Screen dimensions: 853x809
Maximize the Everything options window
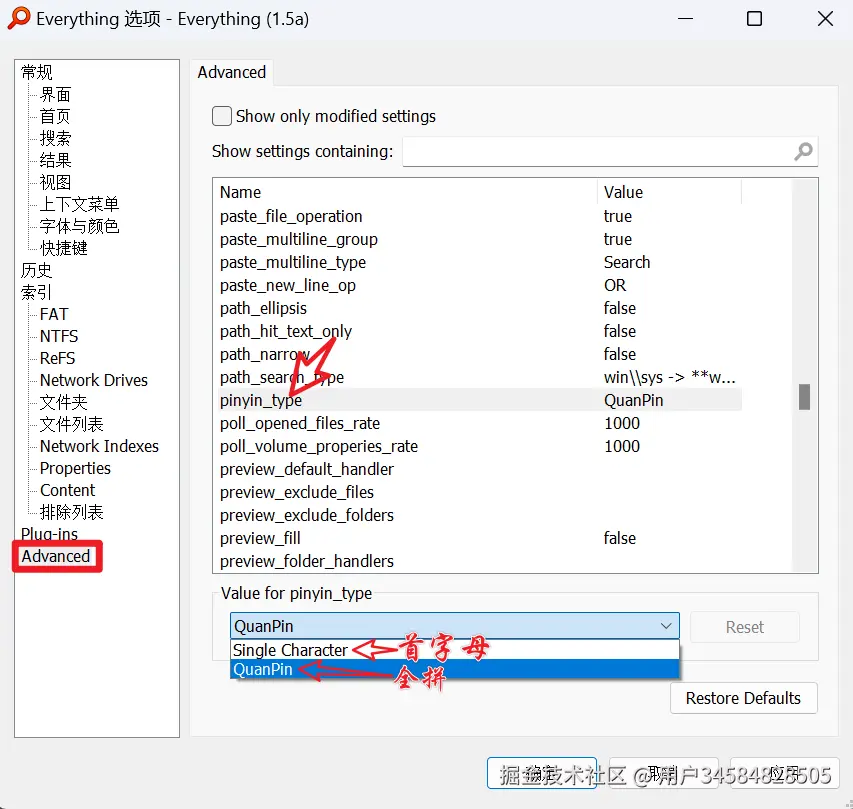754,18
